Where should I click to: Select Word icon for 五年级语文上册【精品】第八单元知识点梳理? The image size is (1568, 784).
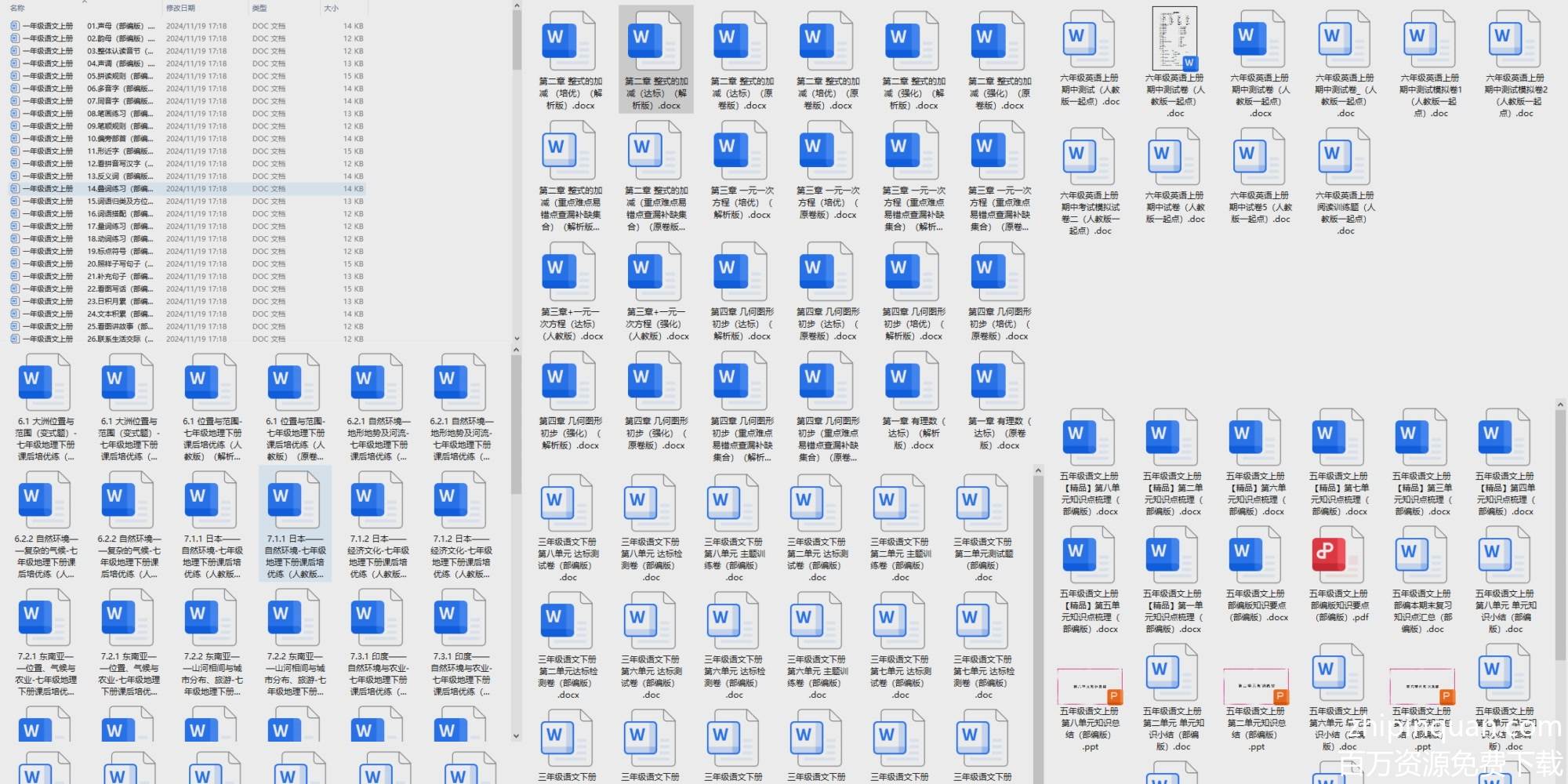pyautogui.click(x=1089, y=437)
